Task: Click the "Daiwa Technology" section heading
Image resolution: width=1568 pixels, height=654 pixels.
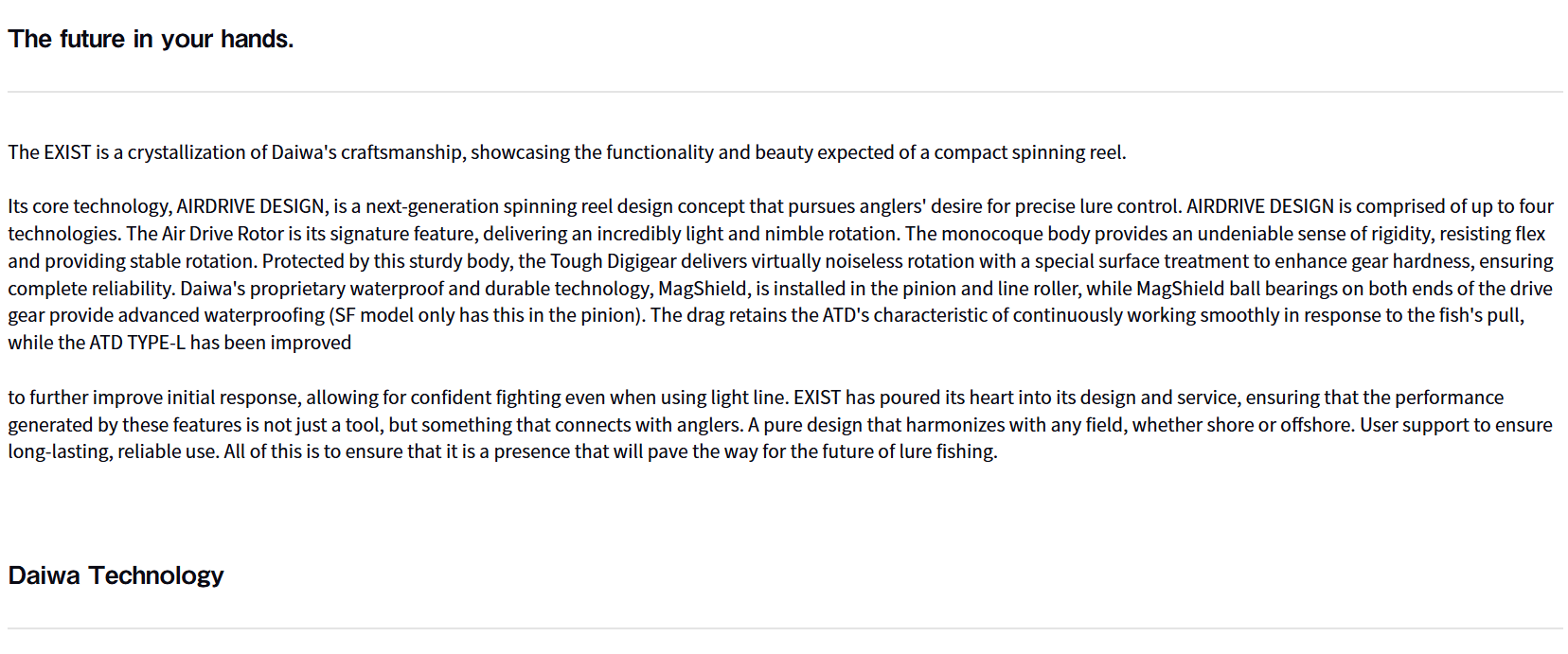Action: coord(116,575)
